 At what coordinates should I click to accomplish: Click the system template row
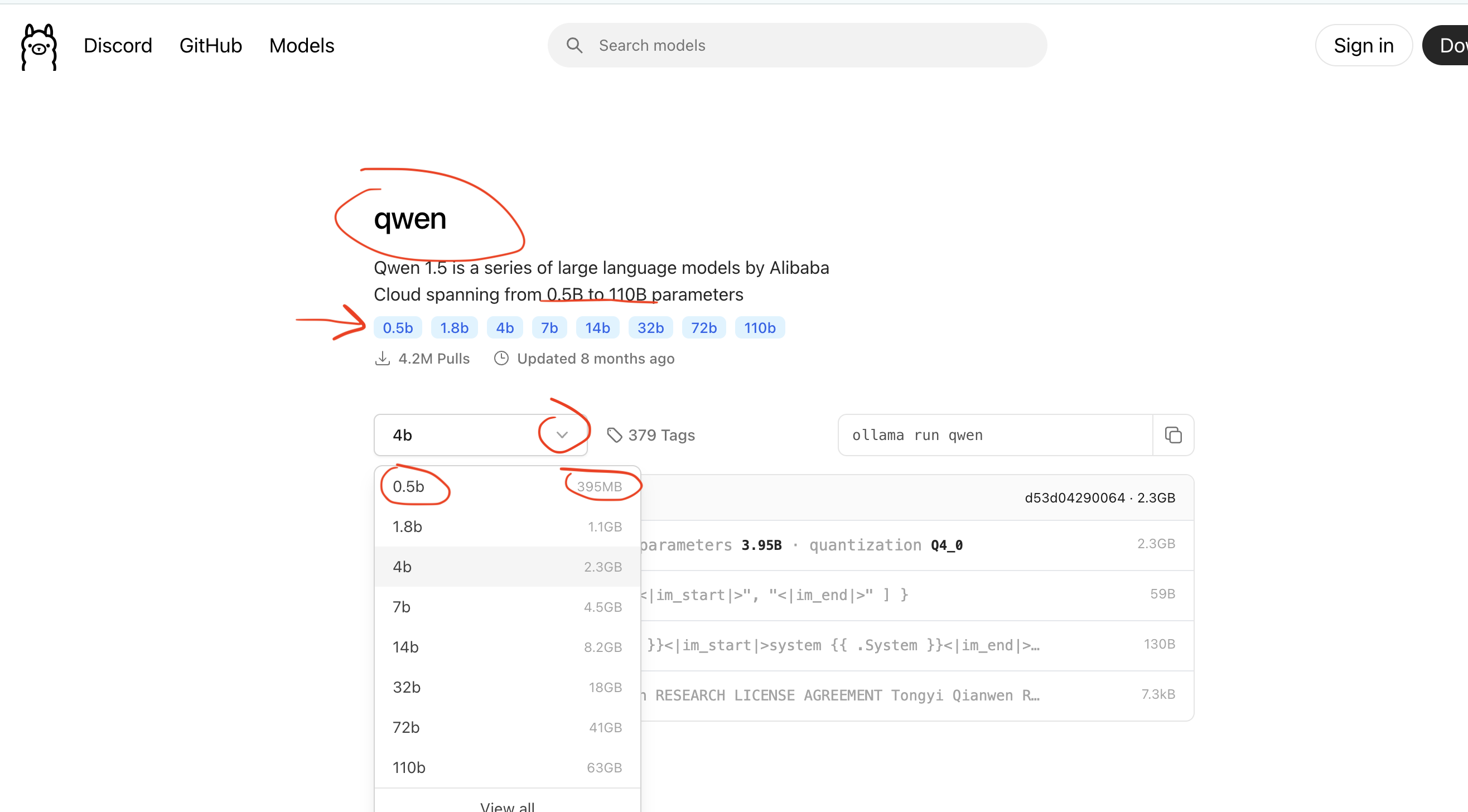917,646
